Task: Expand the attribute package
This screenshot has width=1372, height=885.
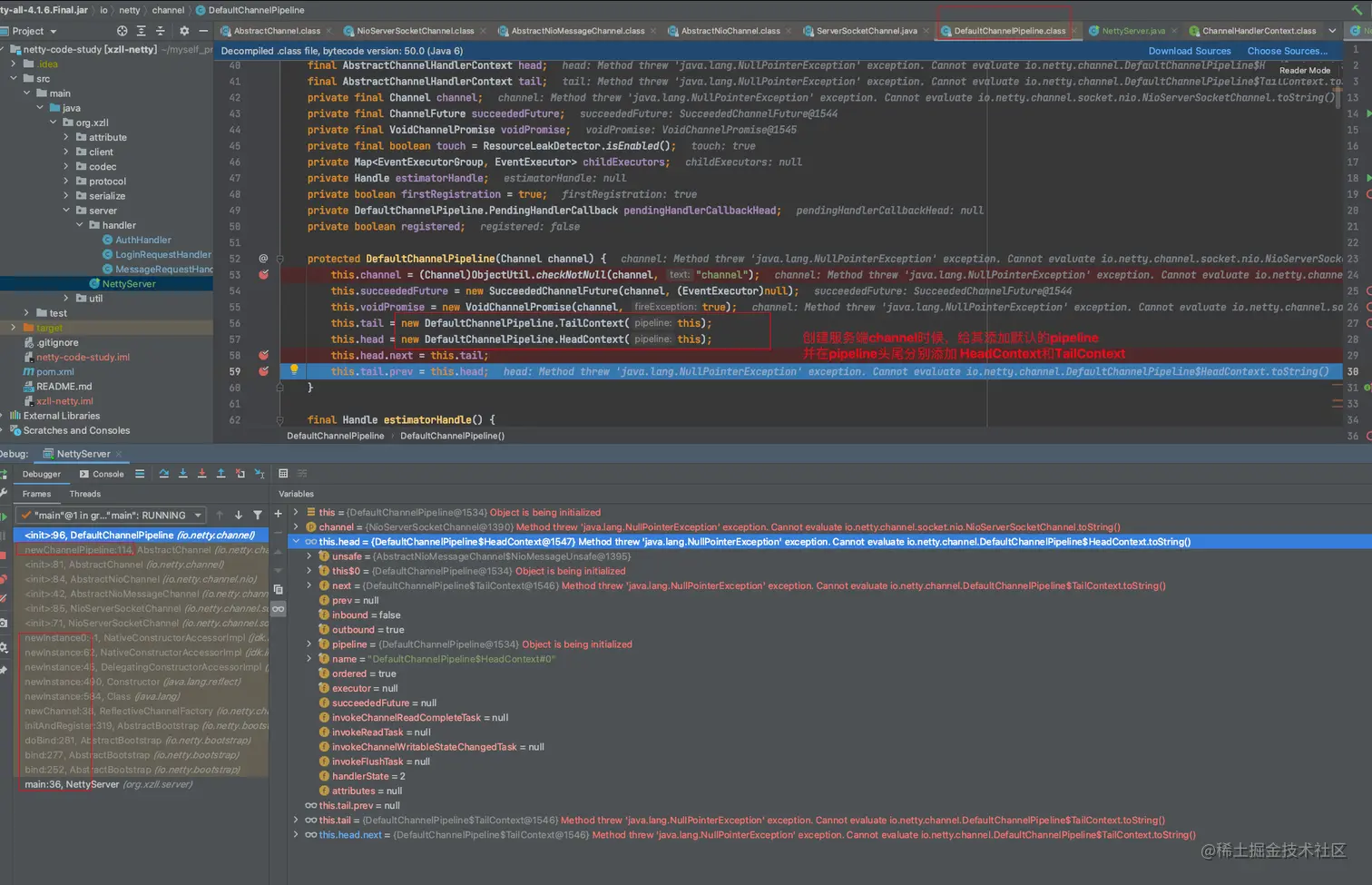Action: click(x=66, y=137)
